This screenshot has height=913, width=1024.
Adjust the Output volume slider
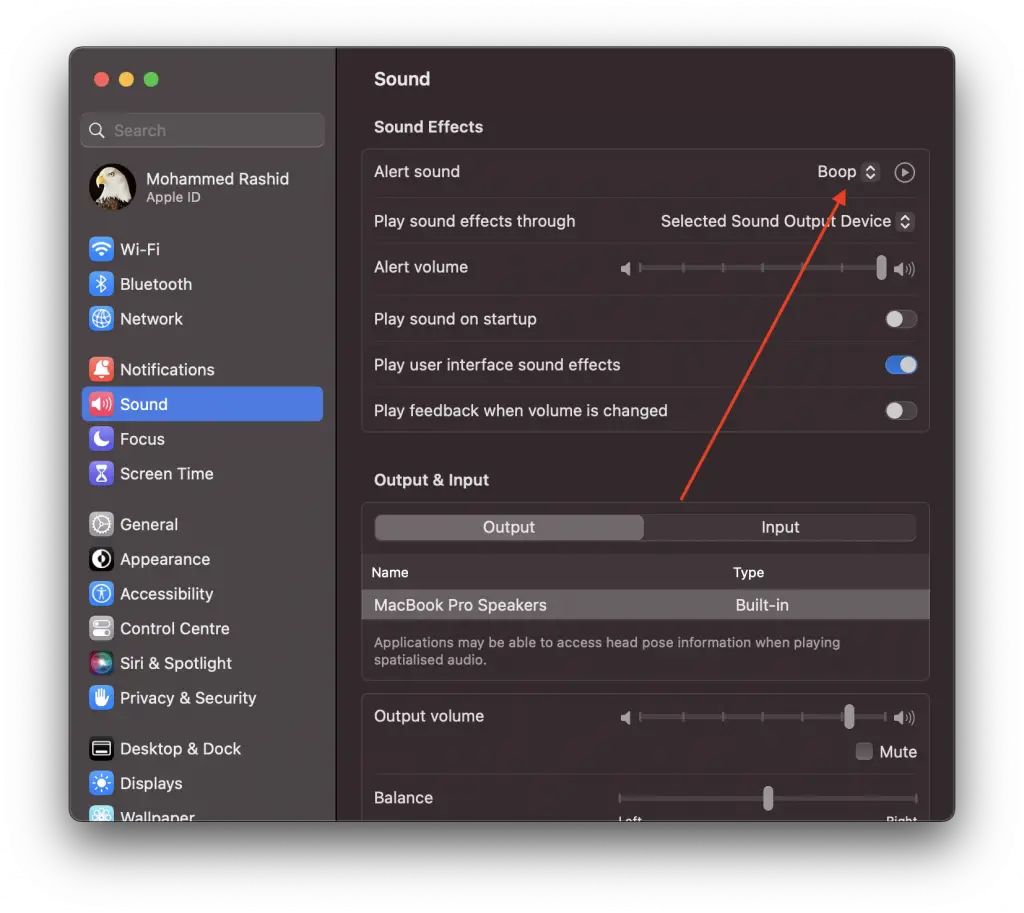pyautogui.click(x=849, y=717)
